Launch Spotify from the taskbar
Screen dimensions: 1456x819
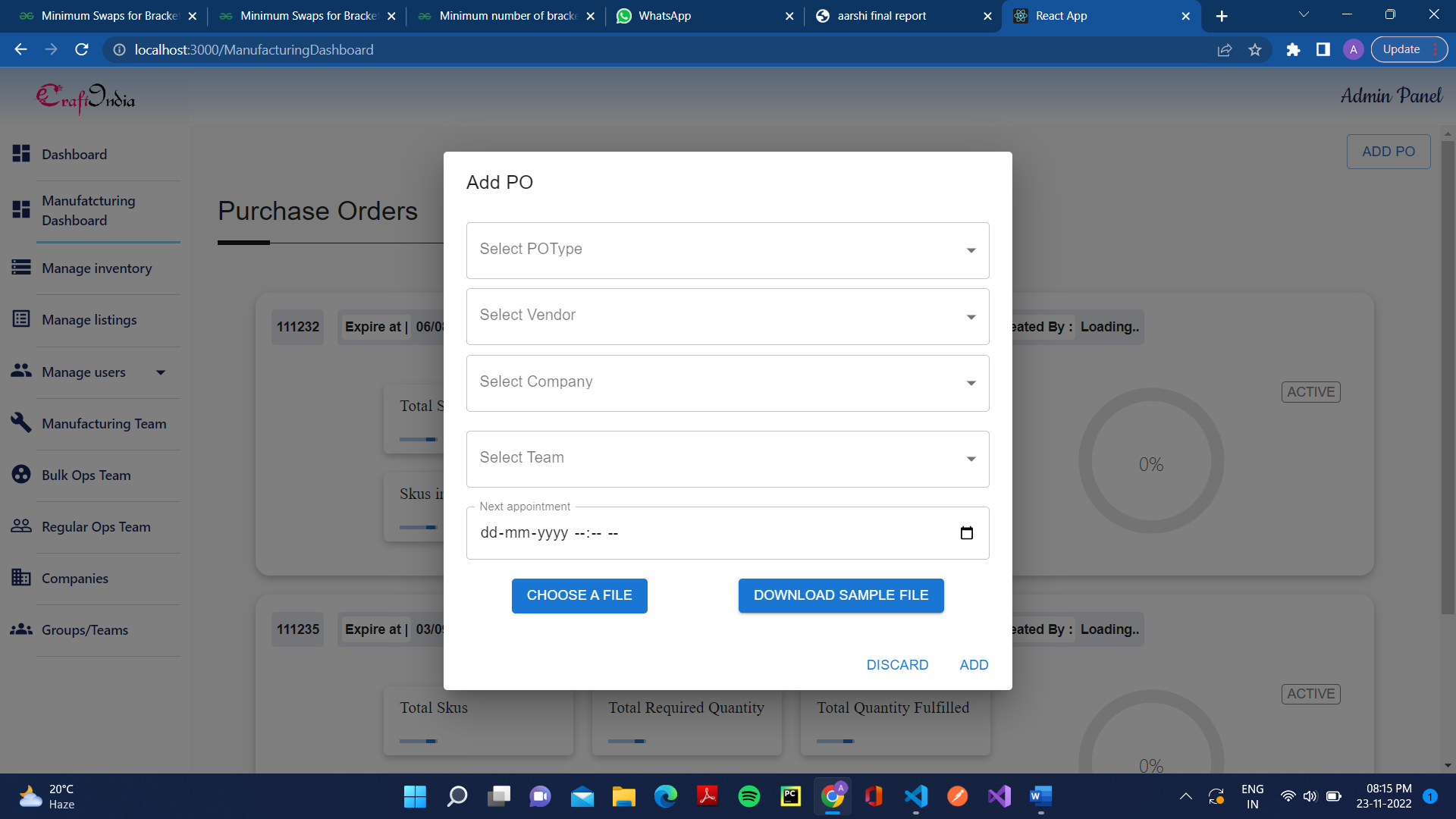[x=748, y=796]
